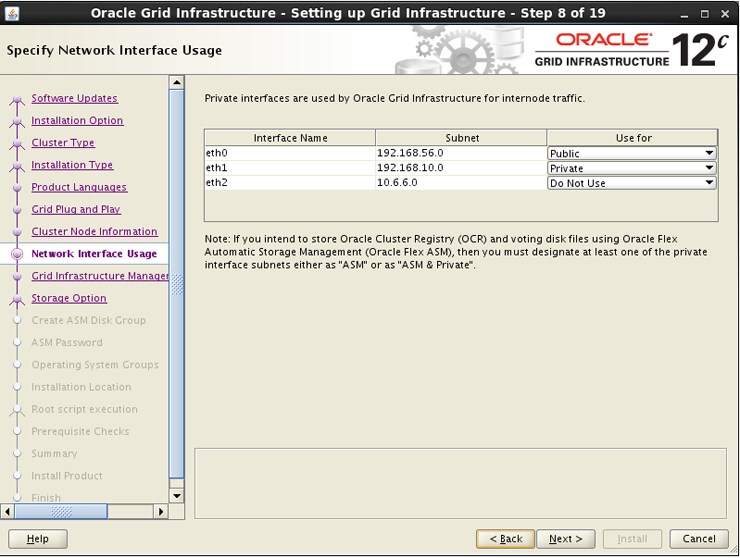Click the 'Use for' column header
Image resolution: width=740 pixels, height=558 pixels.
coord(632,138)
